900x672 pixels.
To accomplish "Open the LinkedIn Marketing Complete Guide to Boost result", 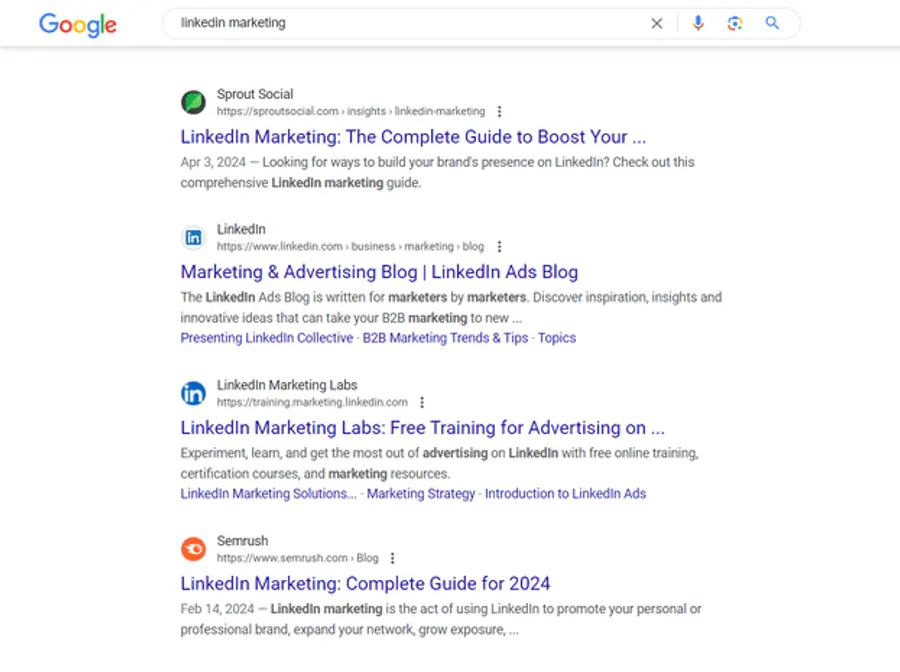I will pyautogui.click(x=413, y=137).
